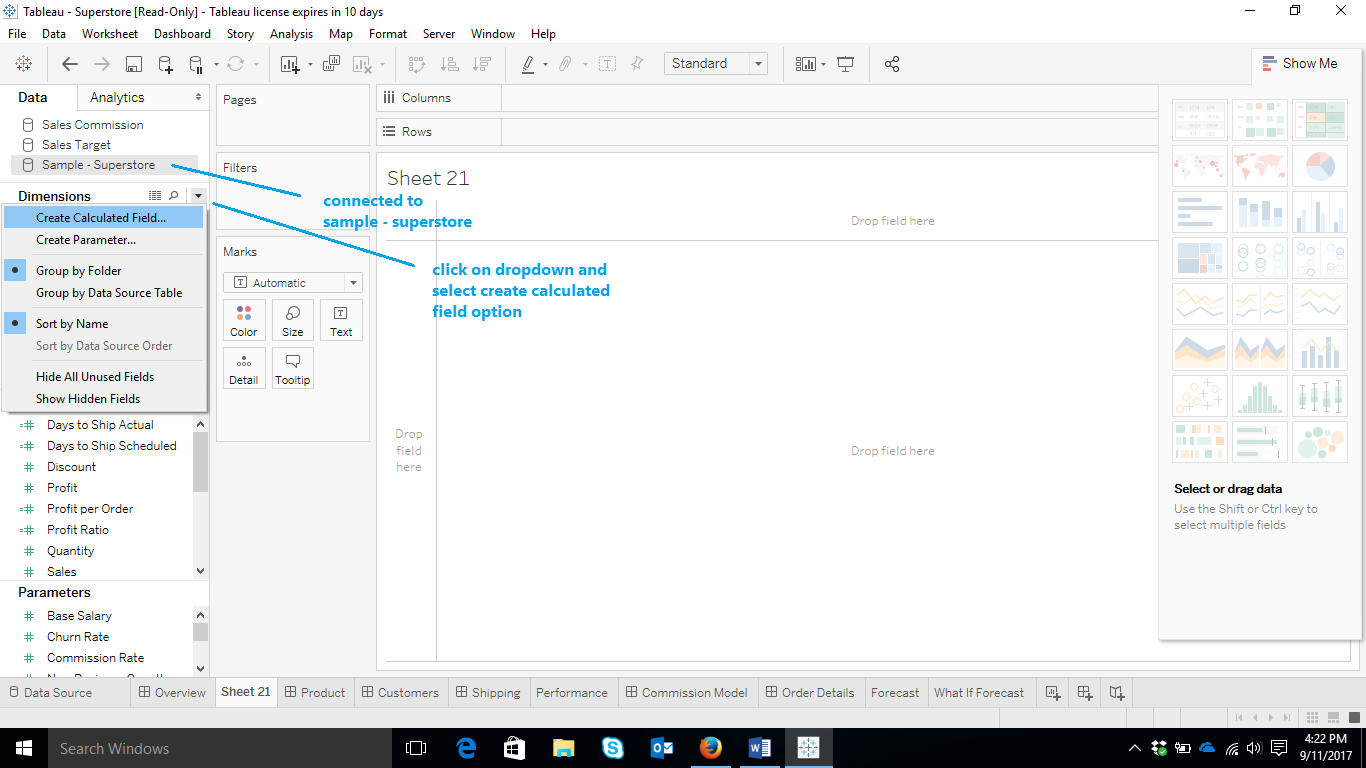The width and height of the screenshot is (1366, 768).
Task: Create a new worksheet via the bottom bar icon
Action: [1052, 692]
